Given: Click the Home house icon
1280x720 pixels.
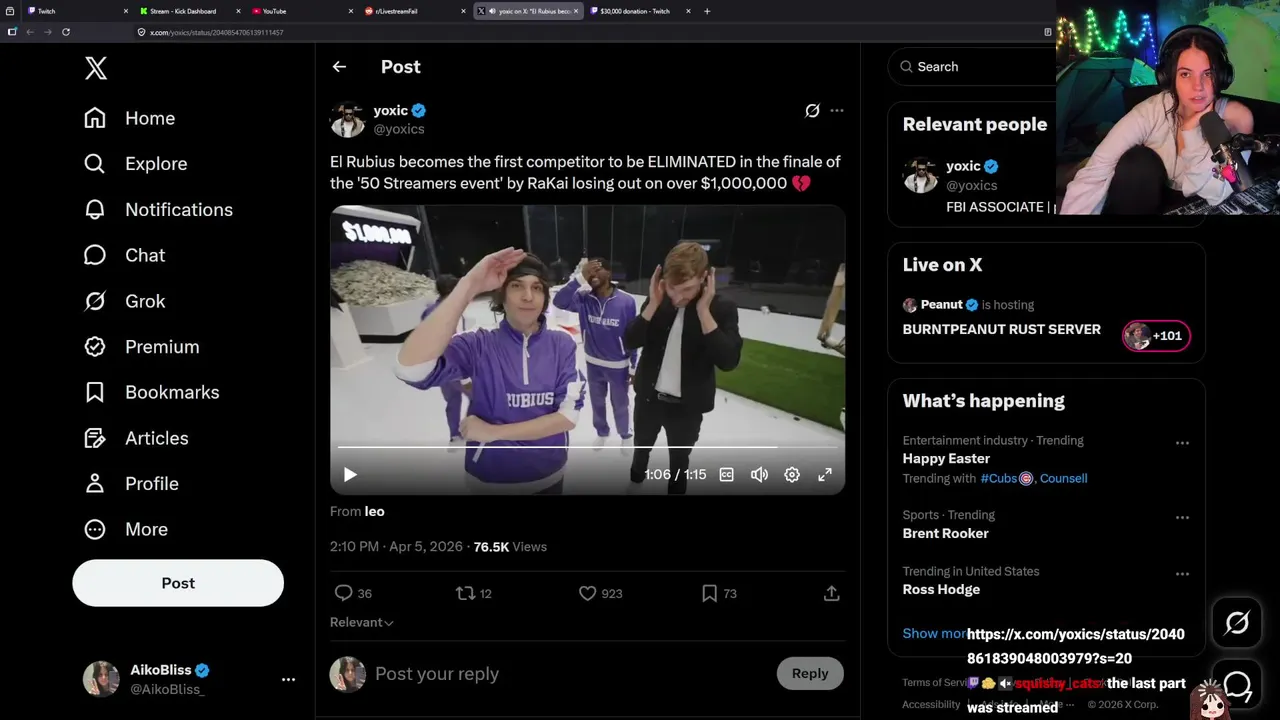Looking at the screenshot, I should point(95,118).
